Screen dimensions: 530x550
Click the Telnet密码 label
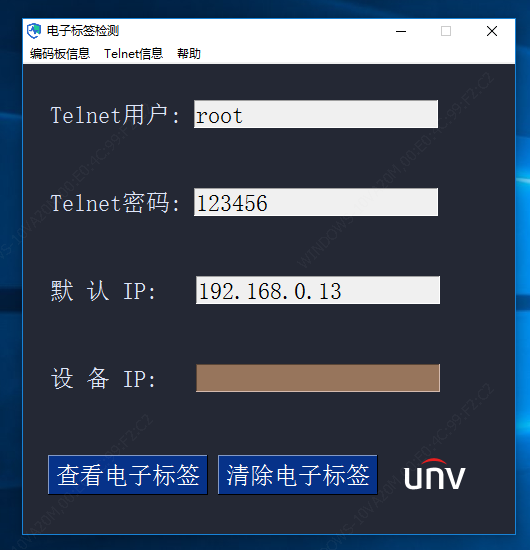pos(115,203)
